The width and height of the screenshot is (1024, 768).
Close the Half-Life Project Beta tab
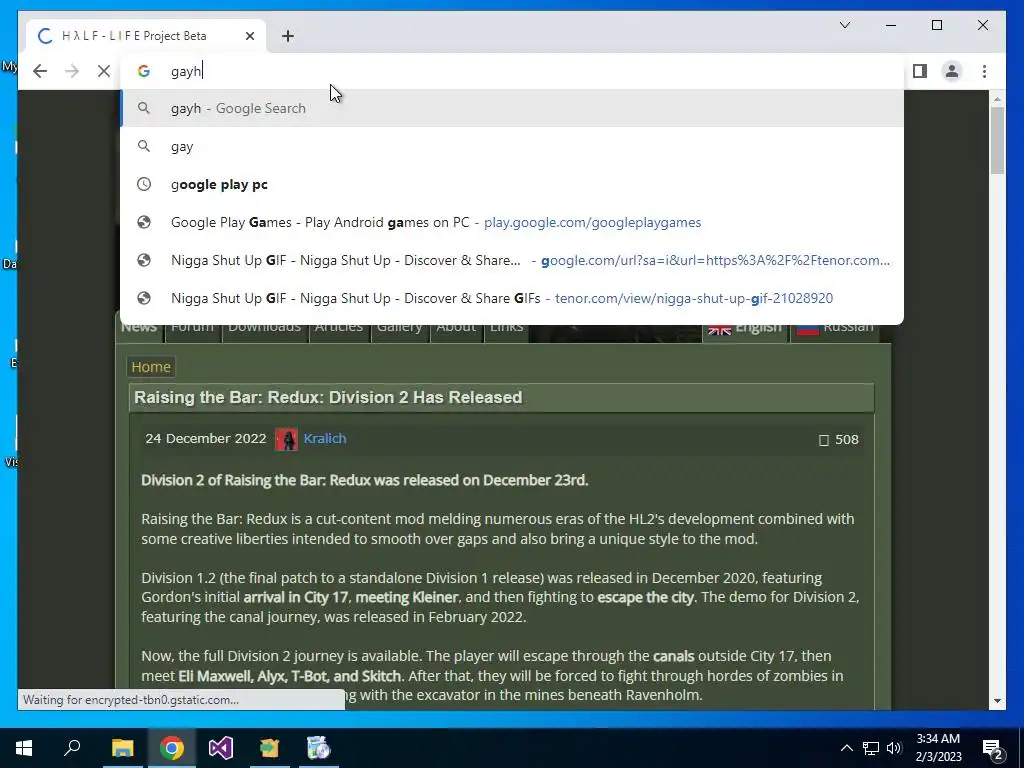pos(249,36)
